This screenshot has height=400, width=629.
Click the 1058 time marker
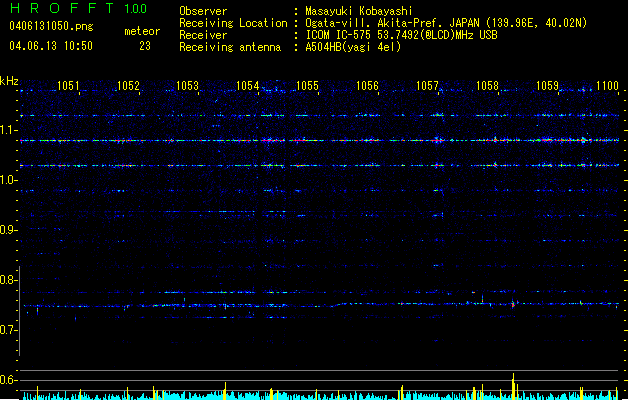click(x=487, y=85)
